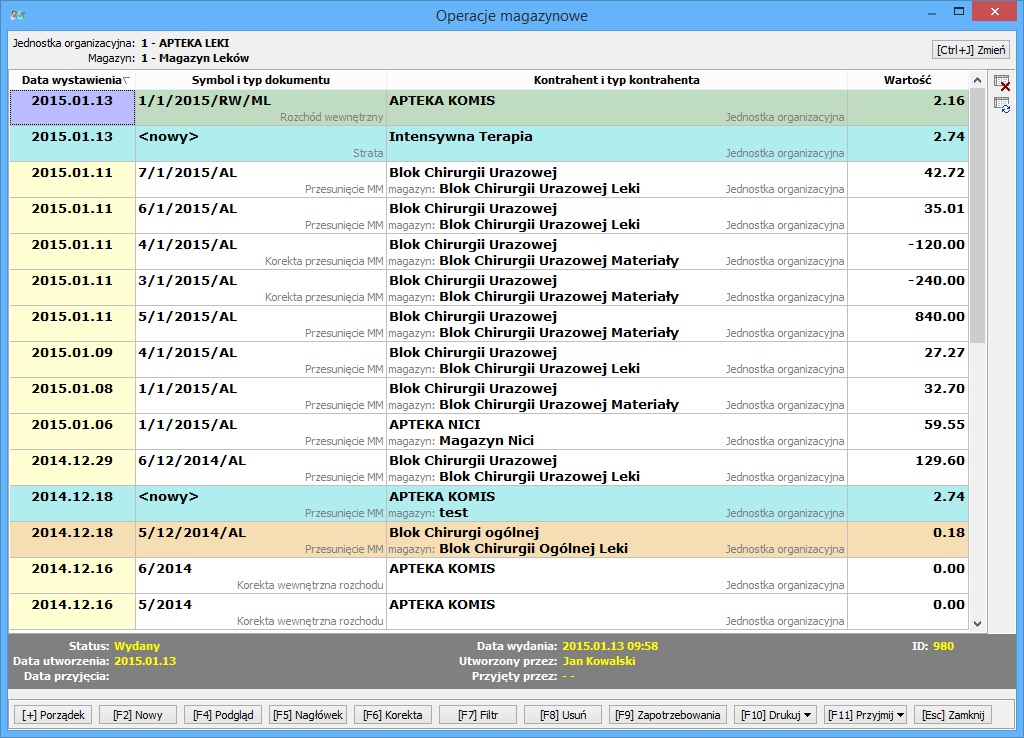Open the [F10] Drukuj dropdown
The height and width of the screenshot is (738, 1024).
775,715
